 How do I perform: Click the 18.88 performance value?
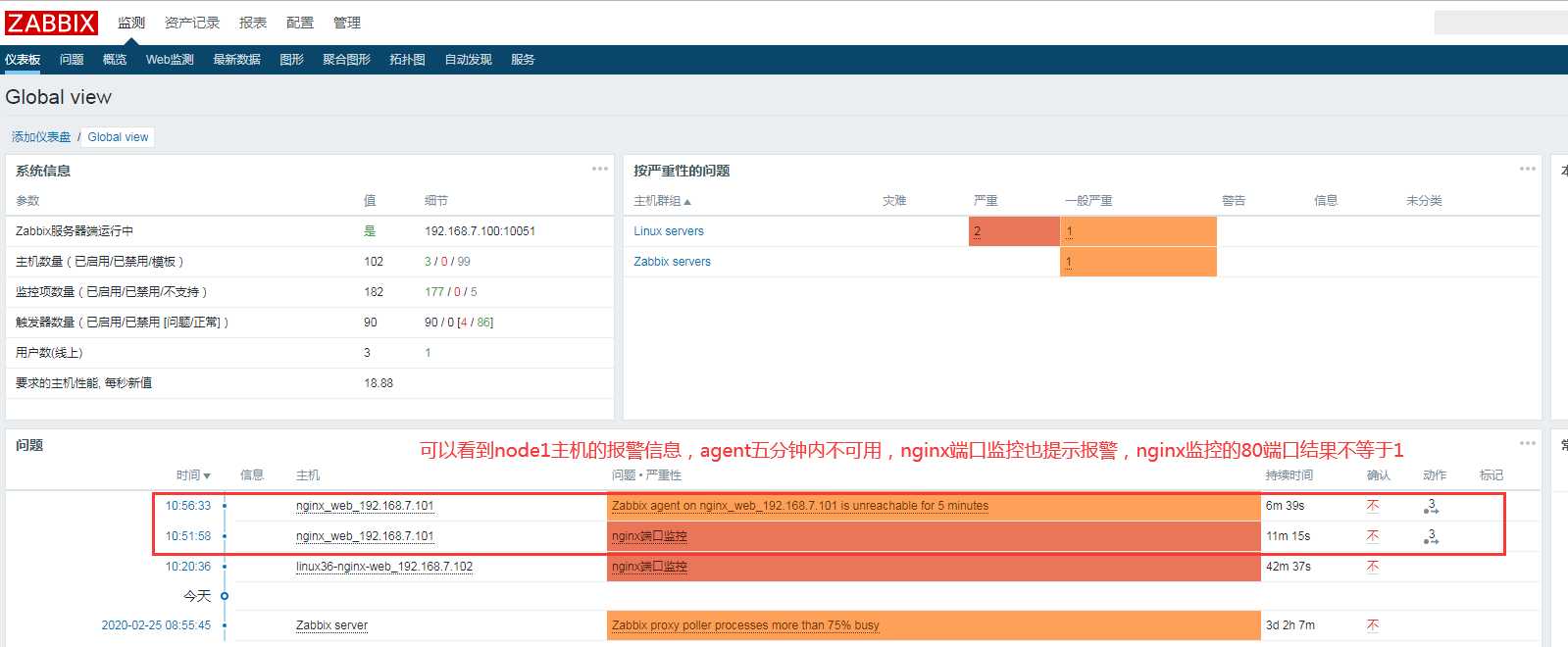pyautogui.click(x=379, y=383)
